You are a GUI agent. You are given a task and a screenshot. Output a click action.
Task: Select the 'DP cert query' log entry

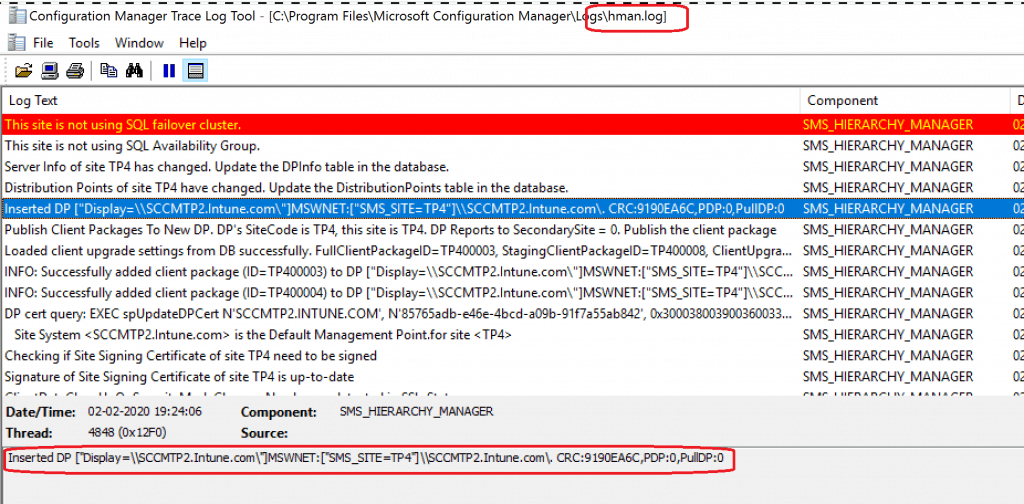[400, 313]
